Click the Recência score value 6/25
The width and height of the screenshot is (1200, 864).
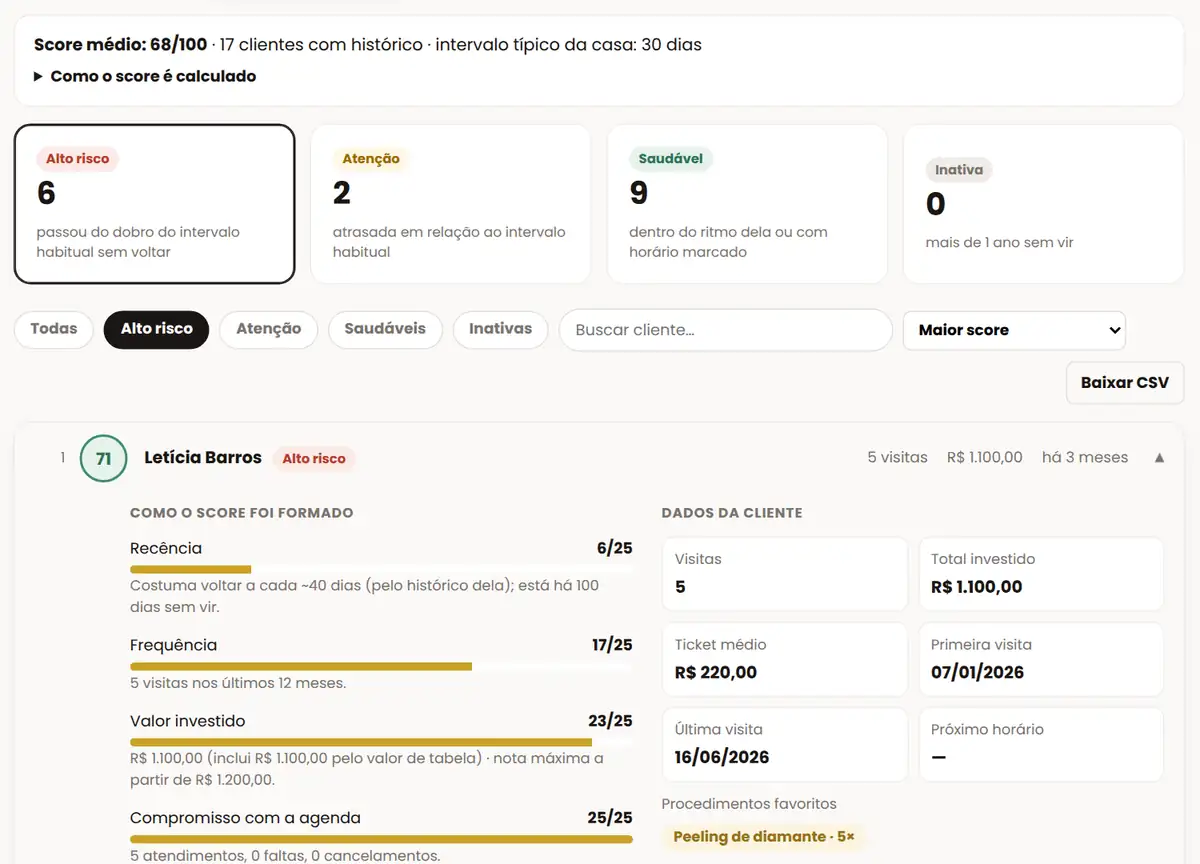614,548
